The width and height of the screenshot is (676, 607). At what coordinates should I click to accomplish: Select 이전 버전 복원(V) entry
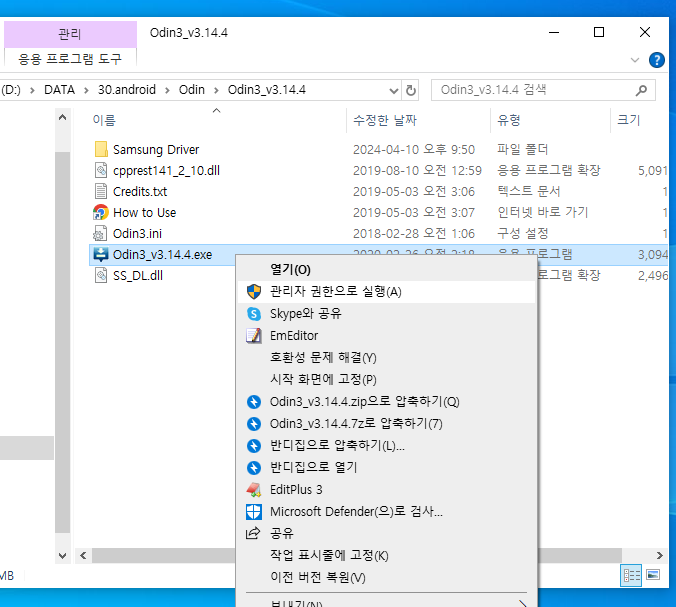pos(386,577)
